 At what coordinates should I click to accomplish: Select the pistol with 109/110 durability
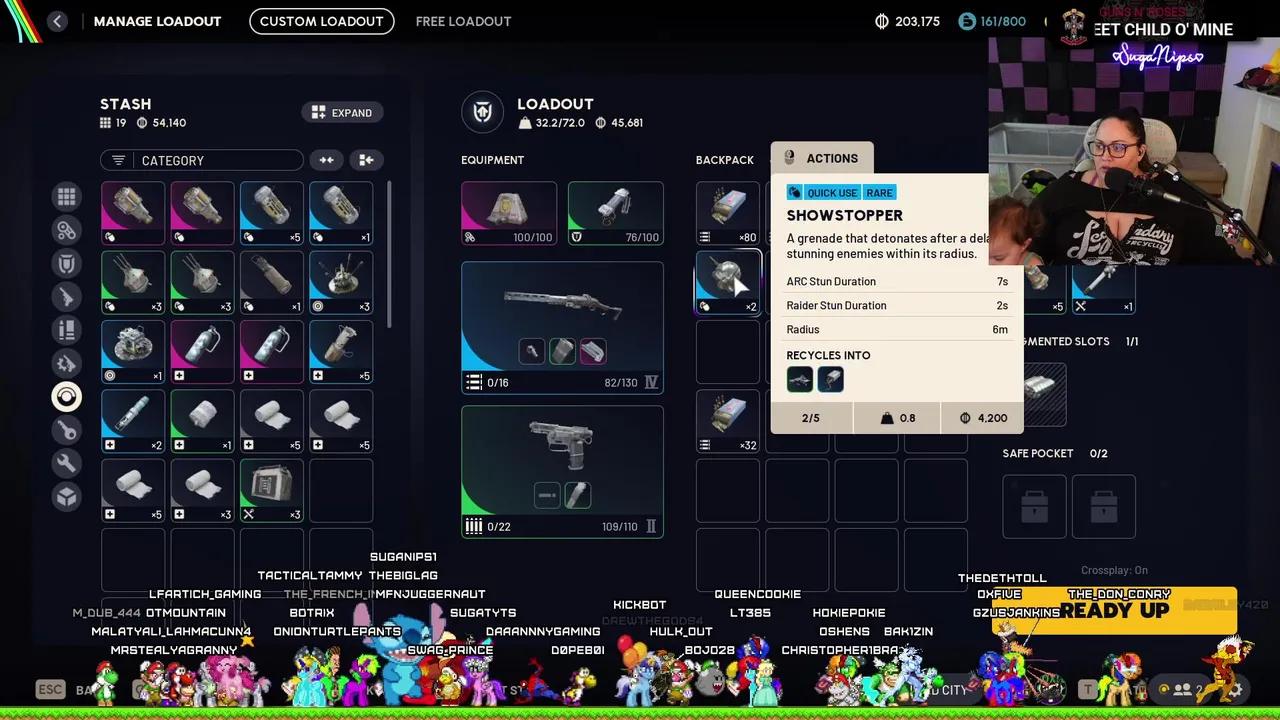click(562, 471)
